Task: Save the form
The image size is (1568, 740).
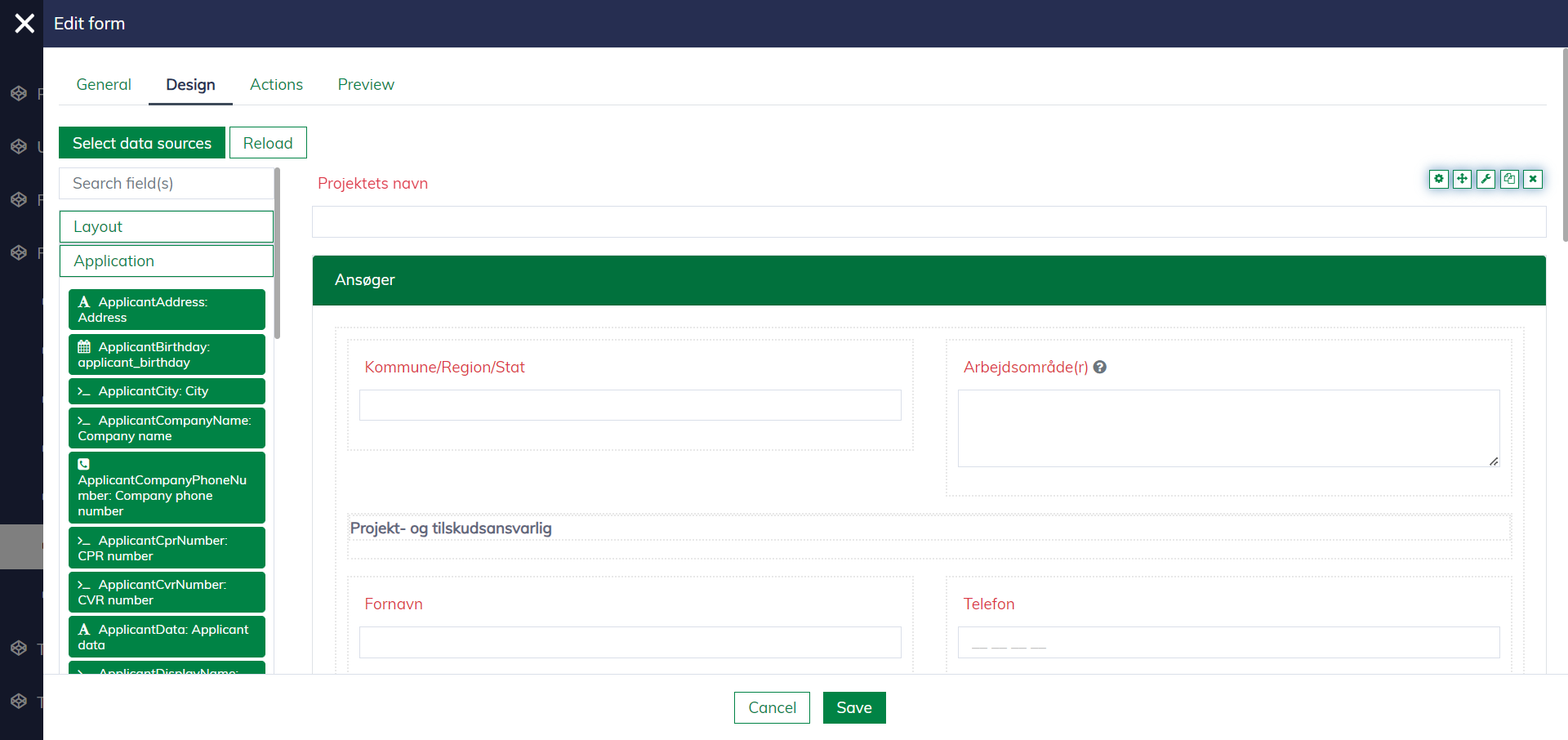Action: [853, 708]
